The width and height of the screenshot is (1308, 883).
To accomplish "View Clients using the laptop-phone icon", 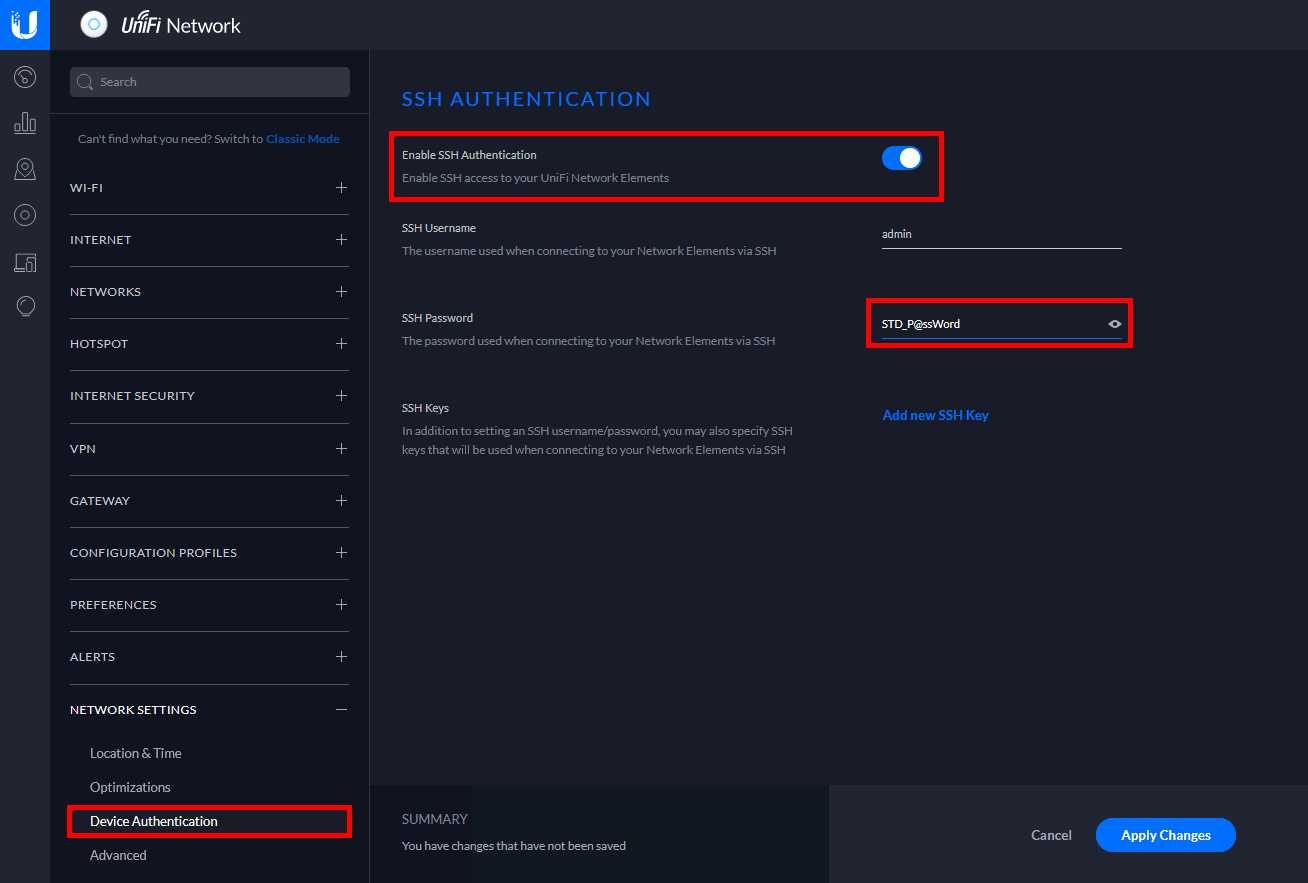I will point(25,262).
